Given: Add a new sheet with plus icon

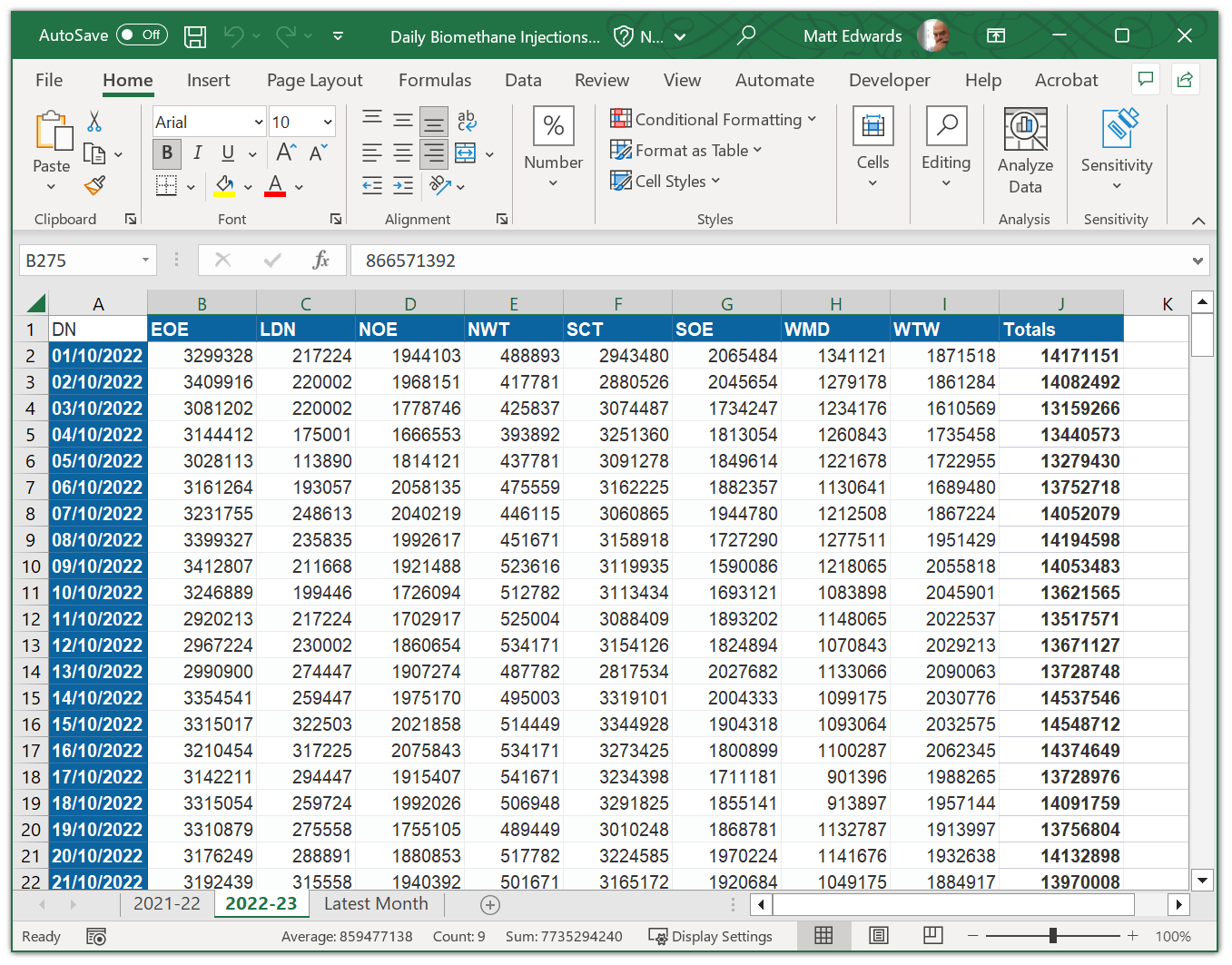Looking at the screenshot, I should pyautogui.click(x=490, y=904).
